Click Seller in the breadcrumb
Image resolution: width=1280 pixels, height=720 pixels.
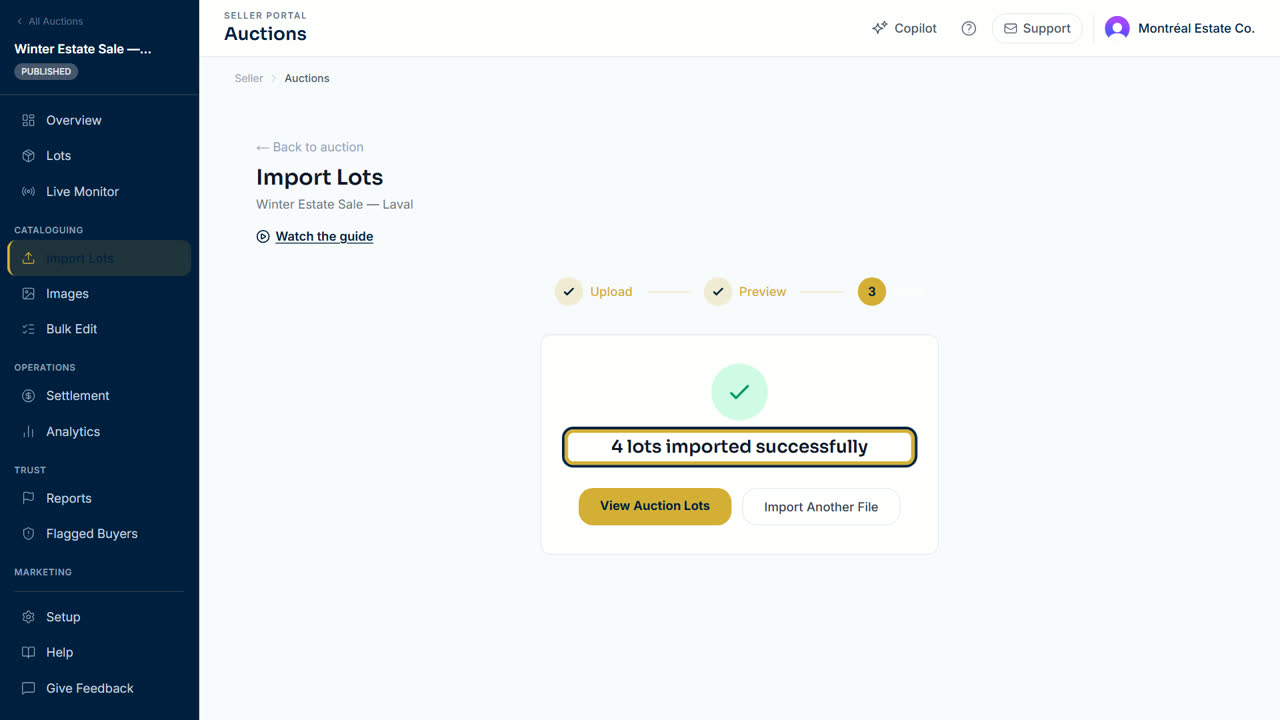(249, 78)
